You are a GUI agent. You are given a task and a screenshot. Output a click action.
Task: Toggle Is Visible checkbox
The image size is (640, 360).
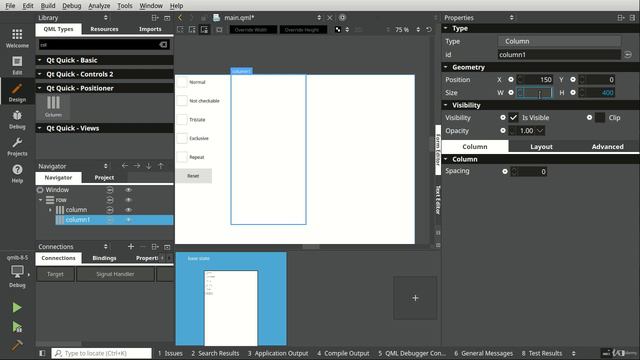(x=513, y=118)
